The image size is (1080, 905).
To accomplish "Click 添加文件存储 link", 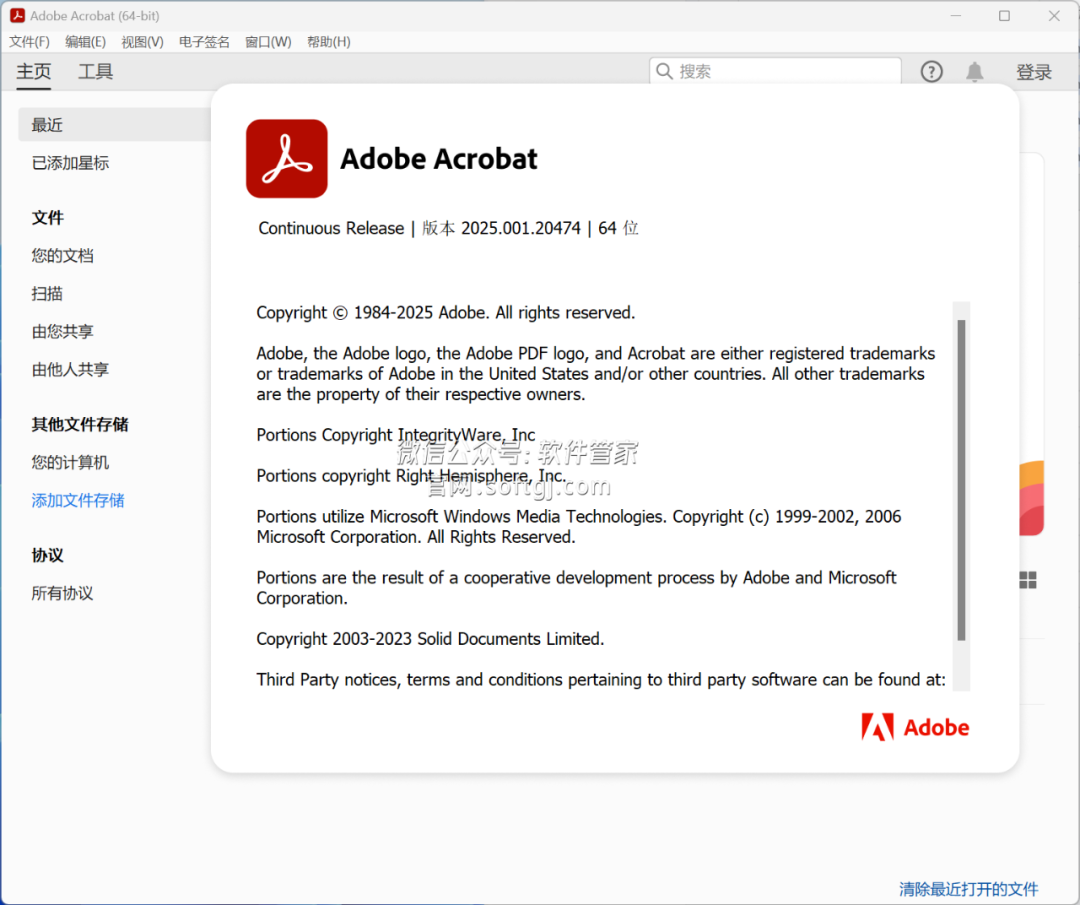I will point(78,500).
